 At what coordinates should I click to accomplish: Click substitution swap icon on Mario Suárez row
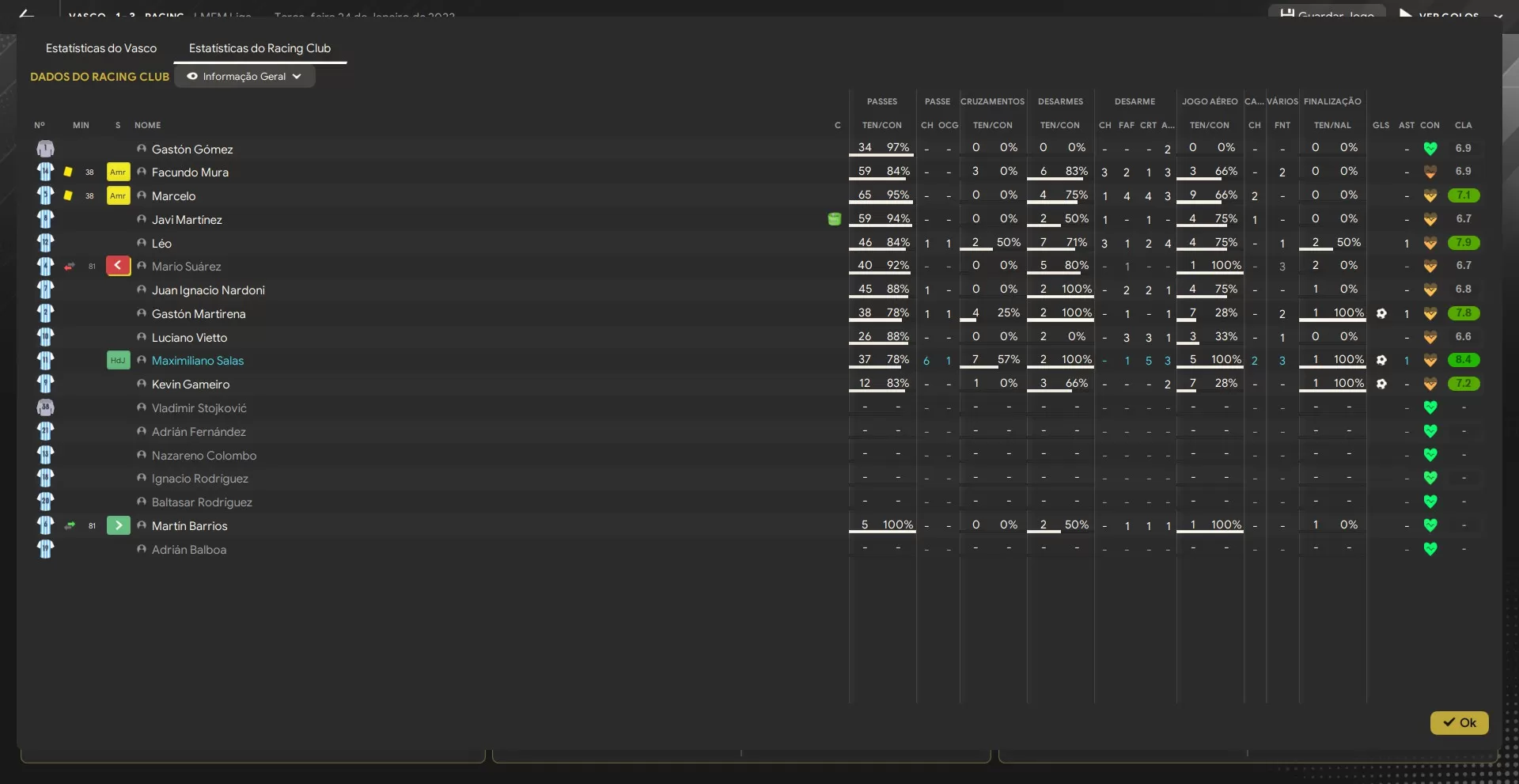point(70,267)
